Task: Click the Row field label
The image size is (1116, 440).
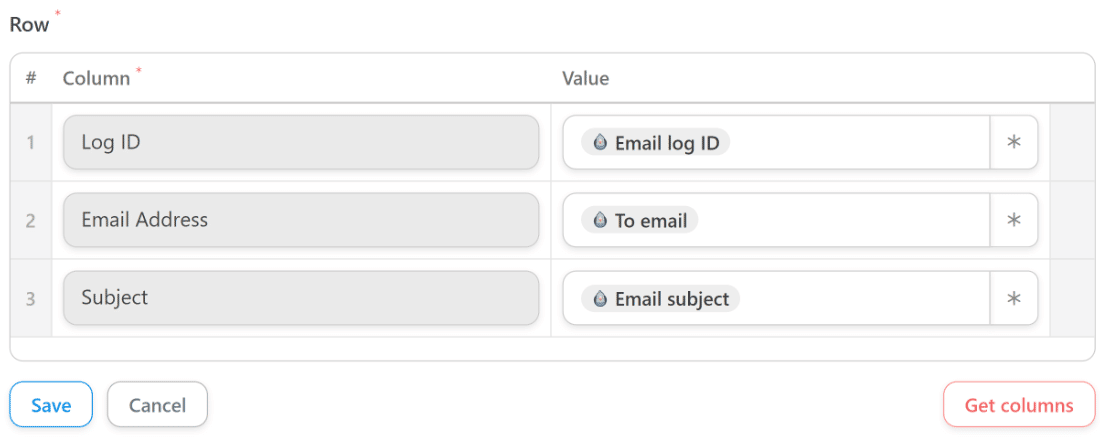Action: 29,24
